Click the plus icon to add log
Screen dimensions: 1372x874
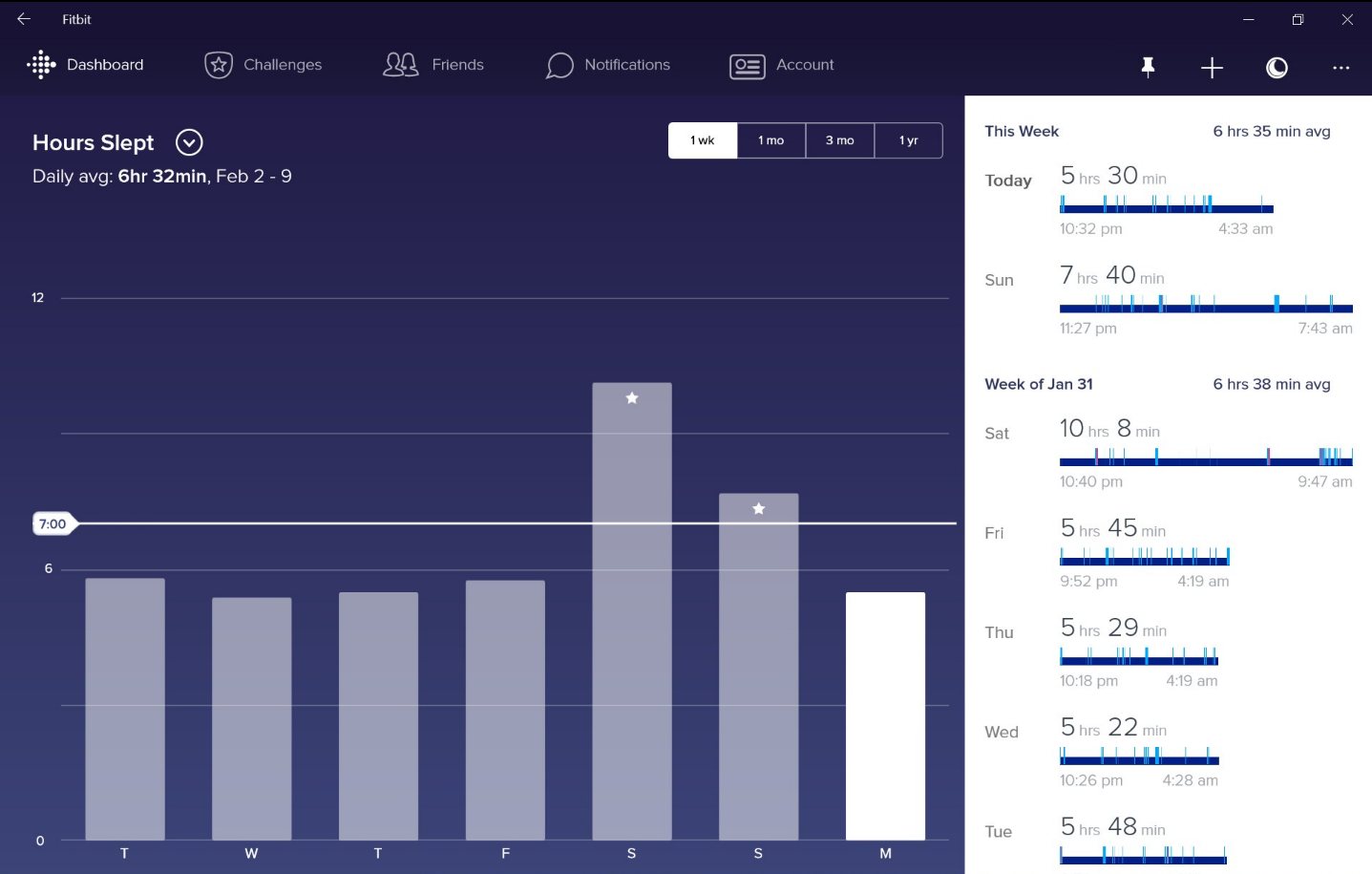pos(1212,68)
